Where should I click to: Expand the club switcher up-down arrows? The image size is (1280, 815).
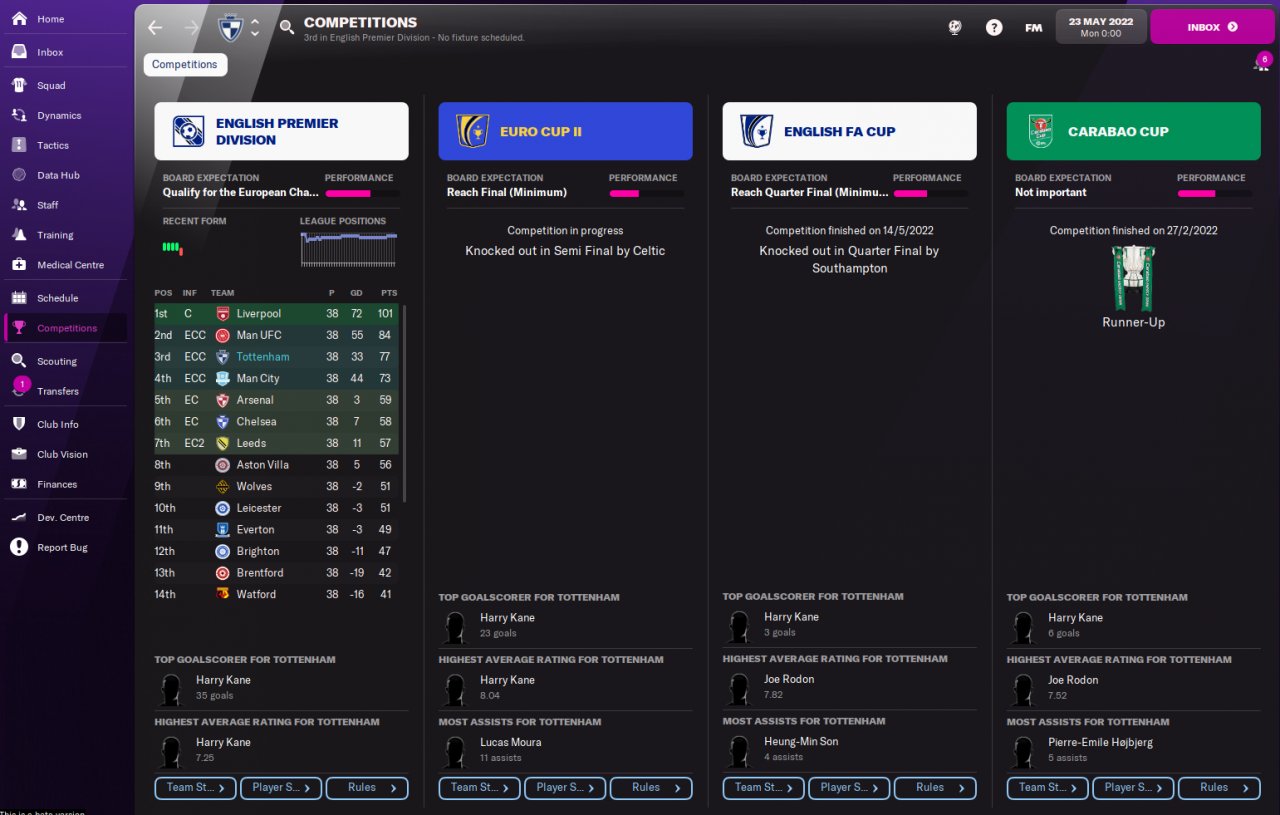pyautogui.click(x=255, y=28)
